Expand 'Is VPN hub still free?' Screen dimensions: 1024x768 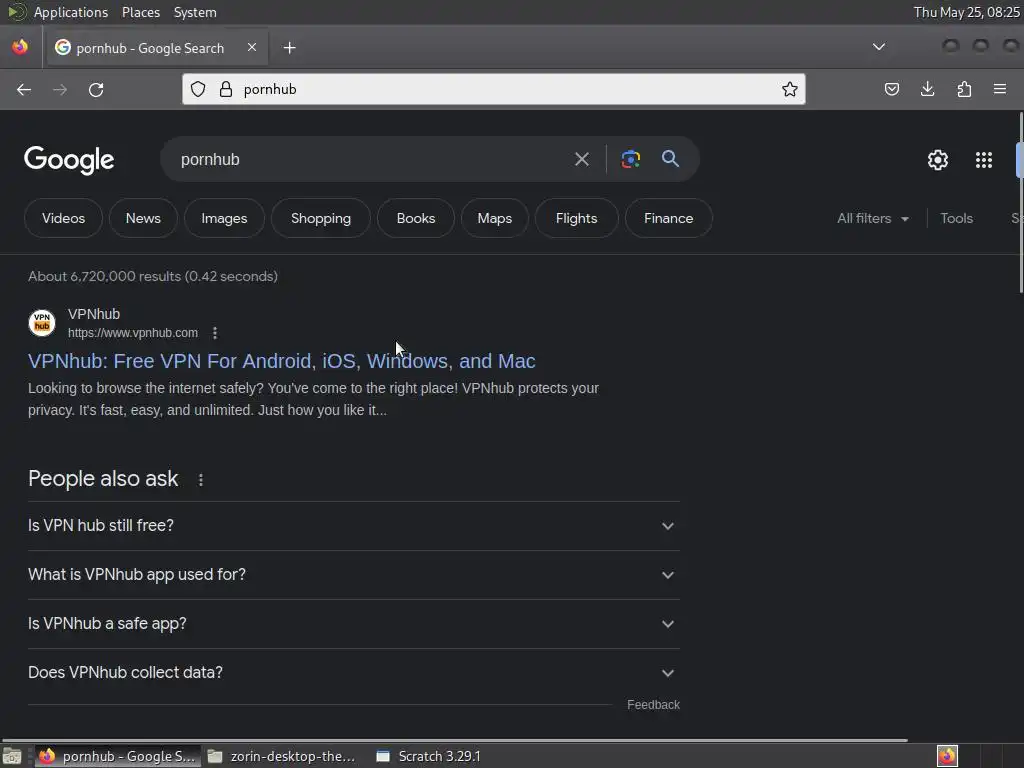pyautogui.click(x=353, y=526)
